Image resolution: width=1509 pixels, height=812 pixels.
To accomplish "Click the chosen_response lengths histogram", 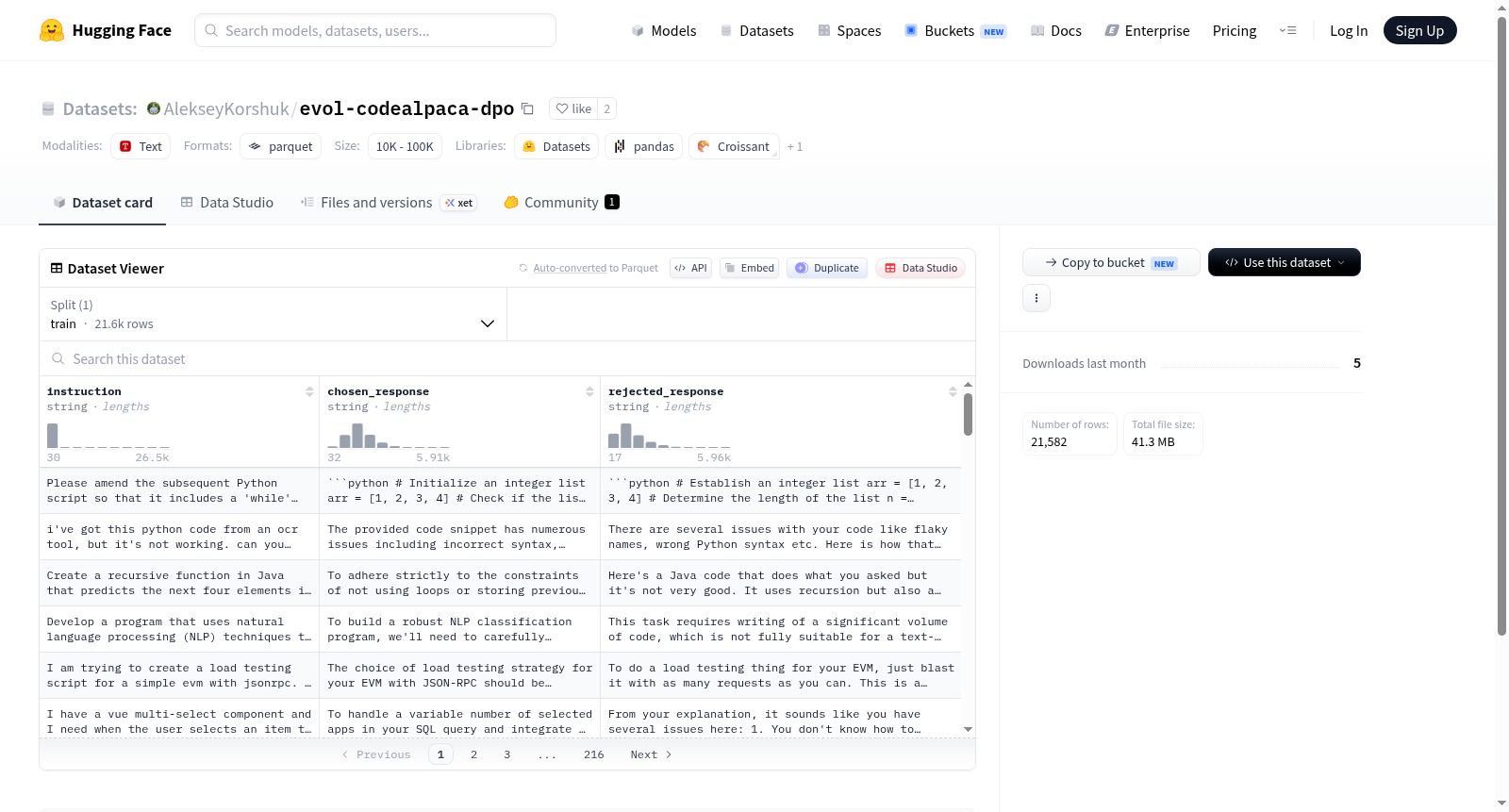I will click(389, 436).
